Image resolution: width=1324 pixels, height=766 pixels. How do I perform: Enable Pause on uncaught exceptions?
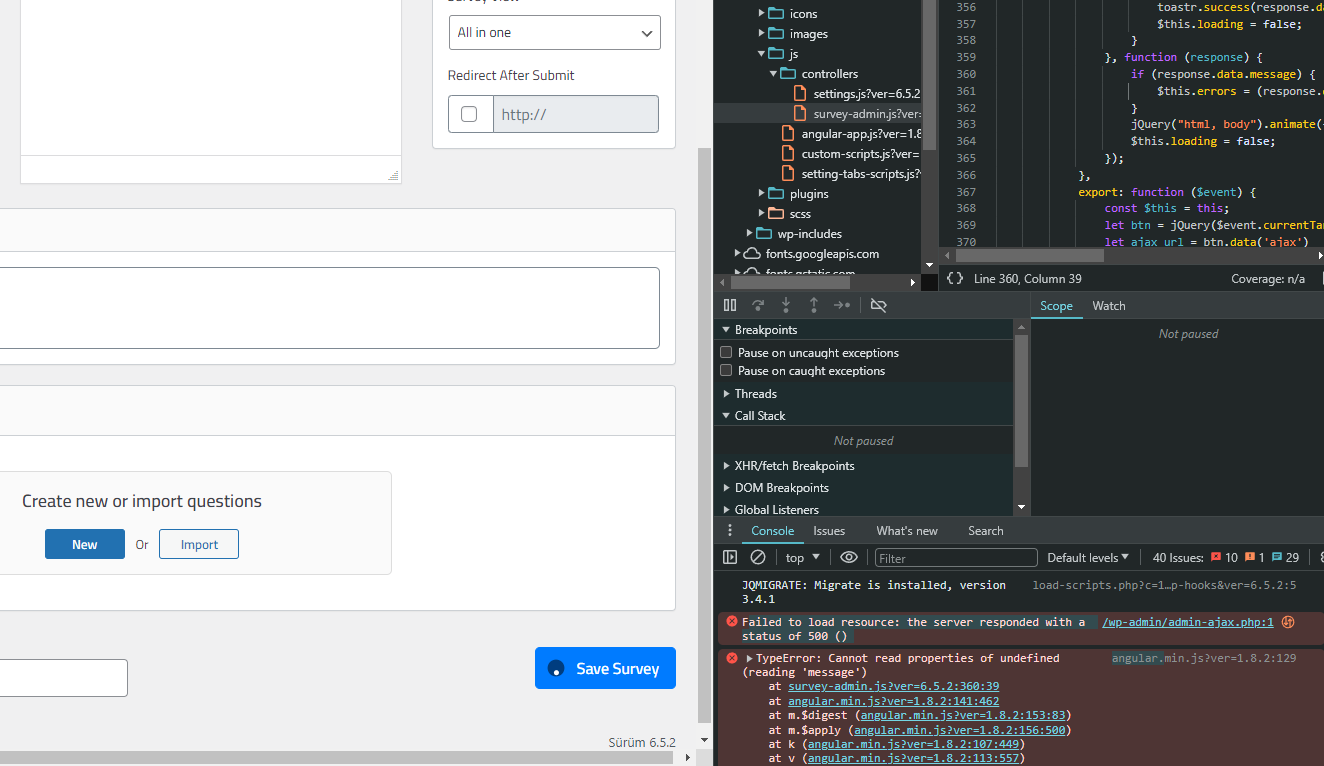(726, 352)
